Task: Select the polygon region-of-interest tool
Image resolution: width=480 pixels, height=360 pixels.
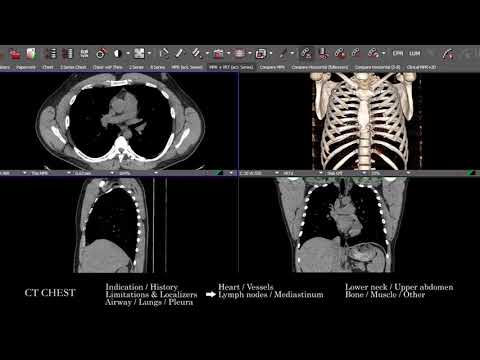Action: [x=164, y=53]
